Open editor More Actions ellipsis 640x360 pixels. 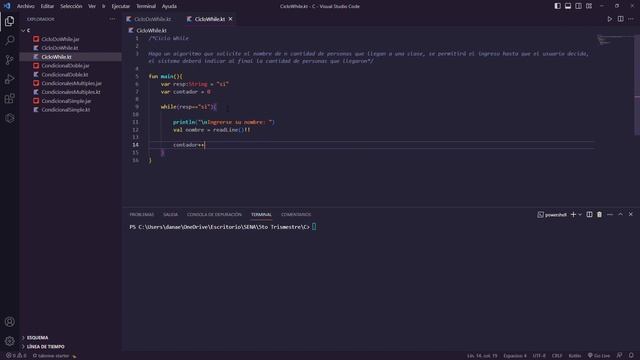[631, 19]
